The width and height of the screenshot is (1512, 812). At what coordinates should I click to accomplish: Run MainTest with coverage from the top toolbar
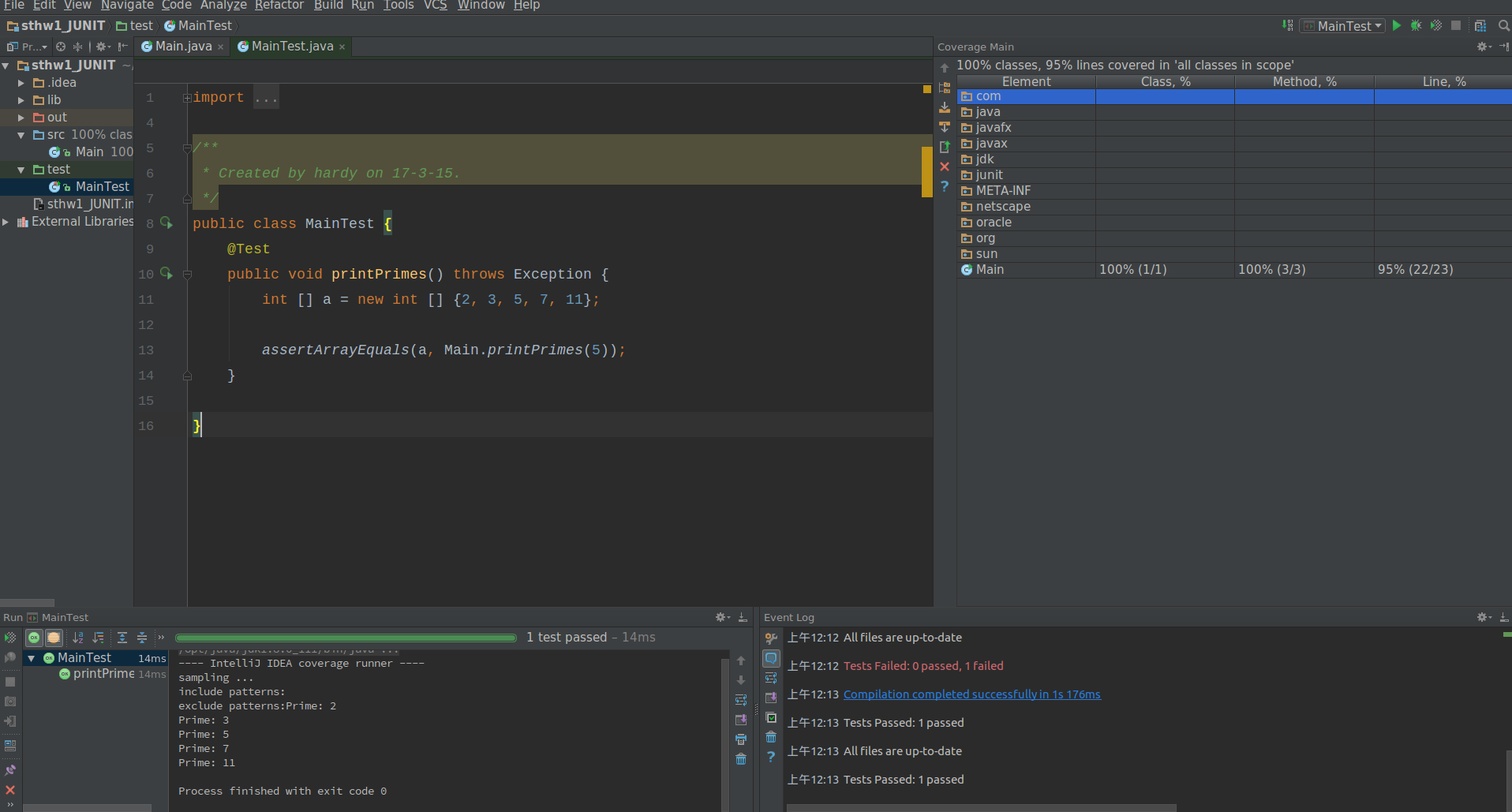tap(1436, 26)
